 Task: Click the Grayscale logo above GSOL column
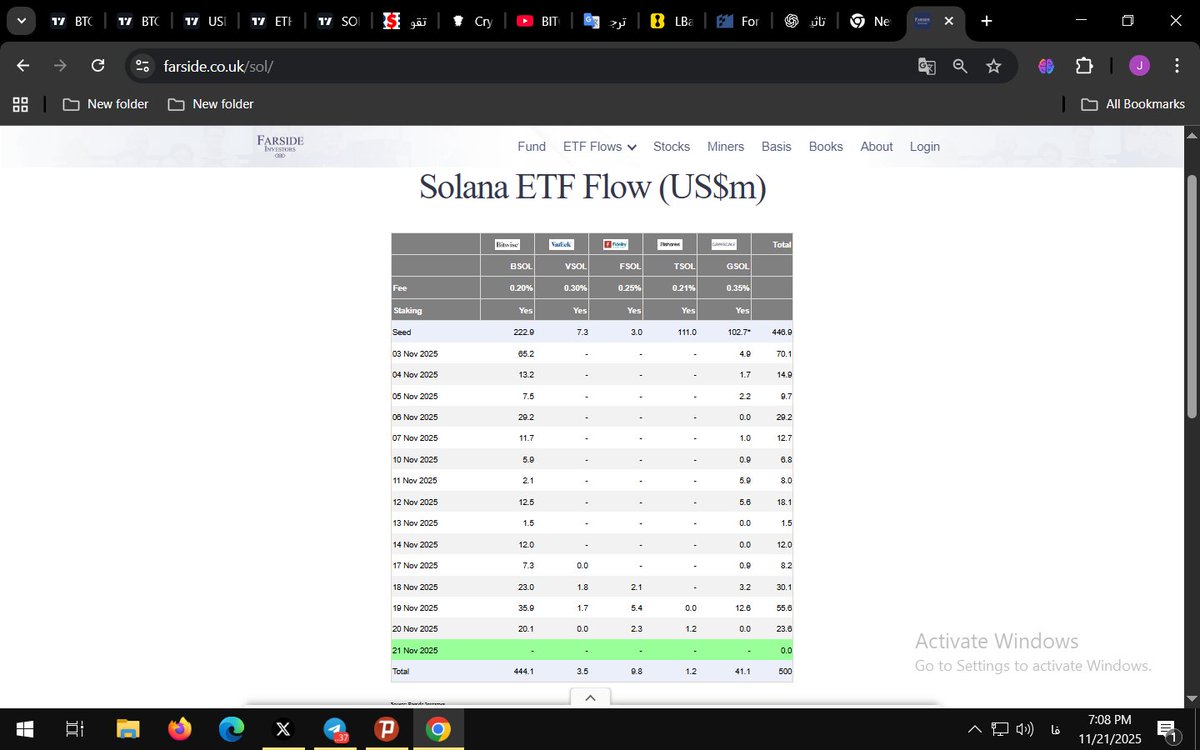click(723, 243)
